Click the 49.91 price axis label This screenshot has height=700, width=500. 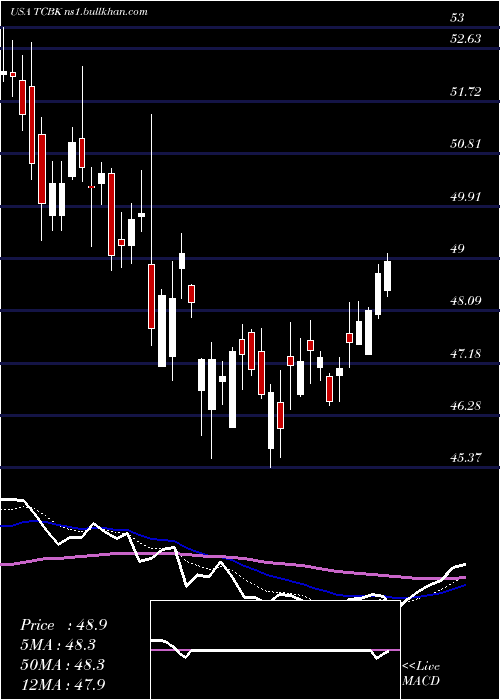(466, 197)
